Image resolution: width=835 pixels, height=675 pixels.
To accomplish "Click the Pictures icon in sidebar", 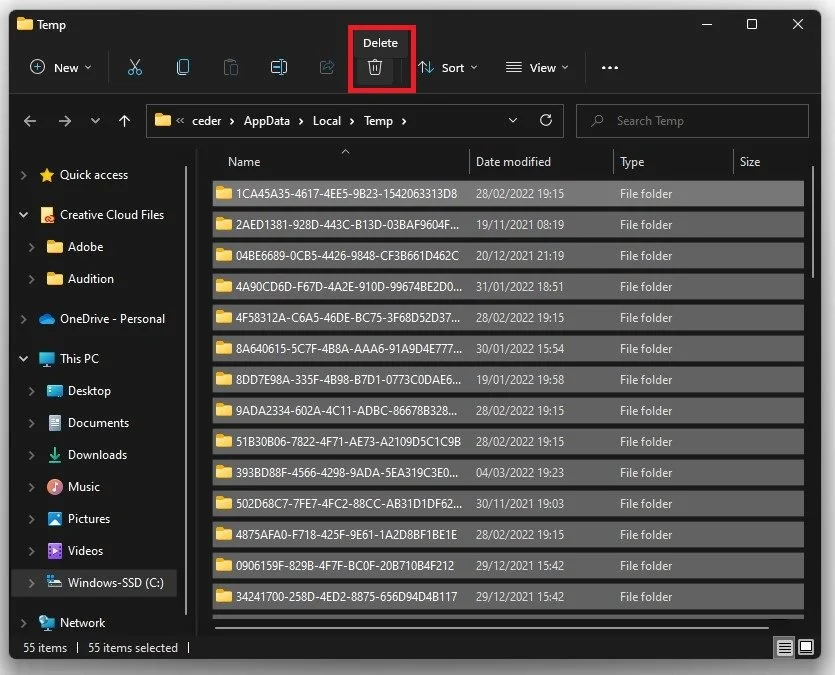I will click(x=55, y=518).
